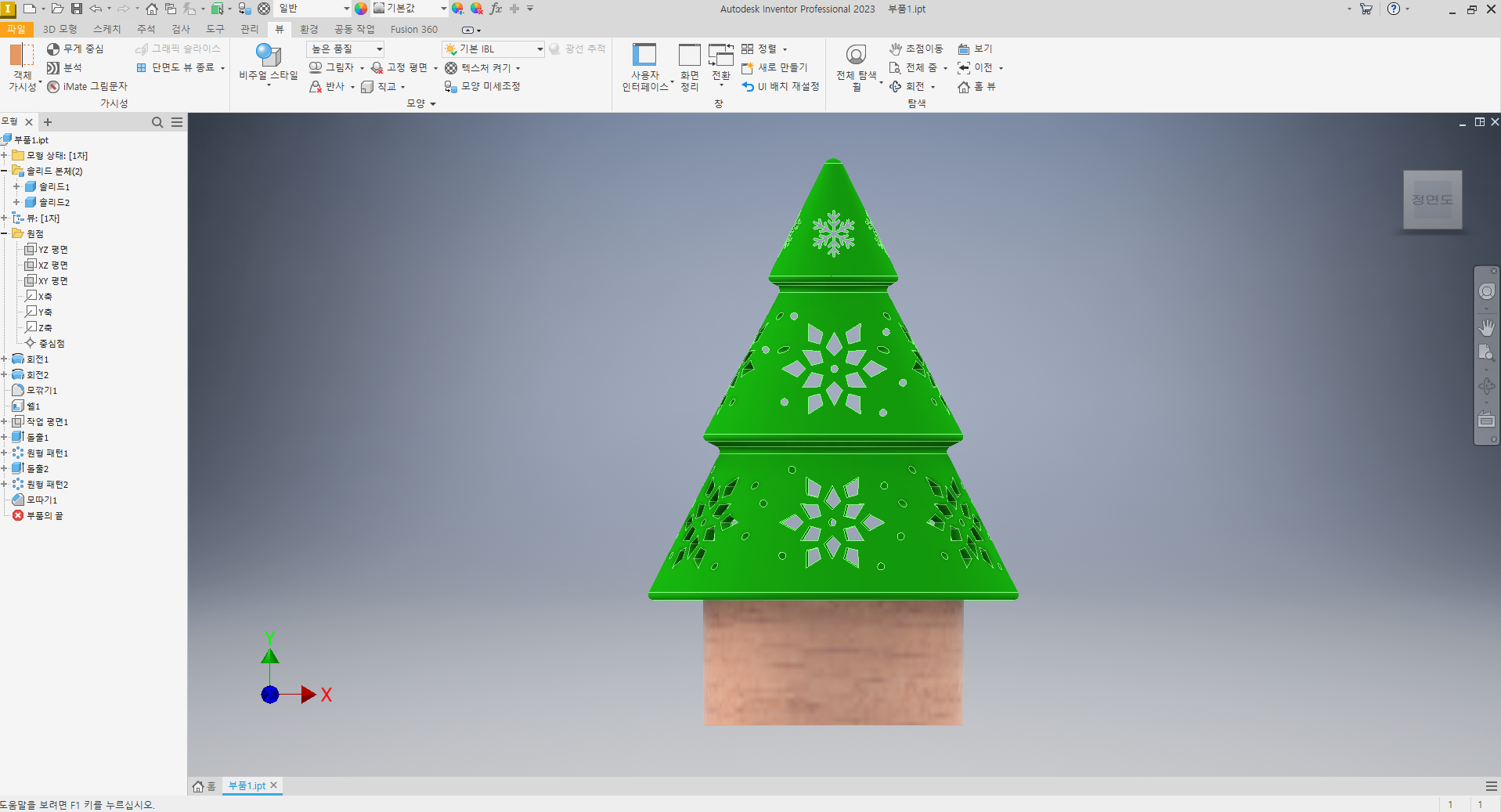Expand the 회전1 feature node

pos(4,359)
